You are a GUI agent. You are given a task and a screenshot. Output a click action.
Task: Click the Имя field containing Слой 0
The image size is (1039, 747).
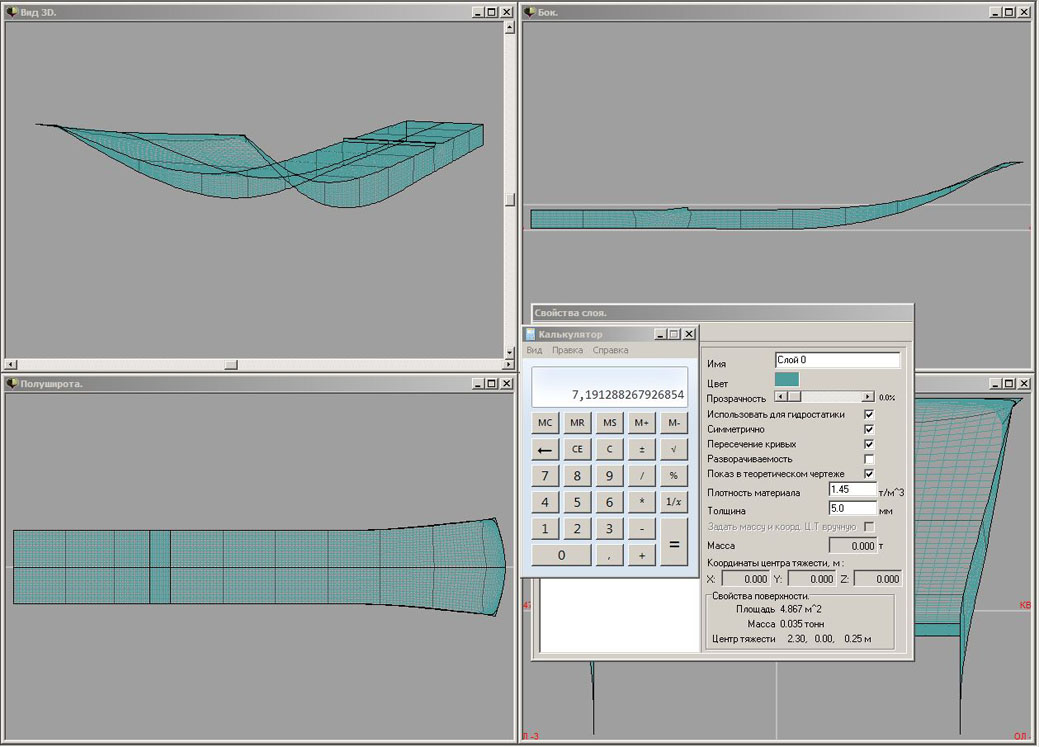(837, 360)
